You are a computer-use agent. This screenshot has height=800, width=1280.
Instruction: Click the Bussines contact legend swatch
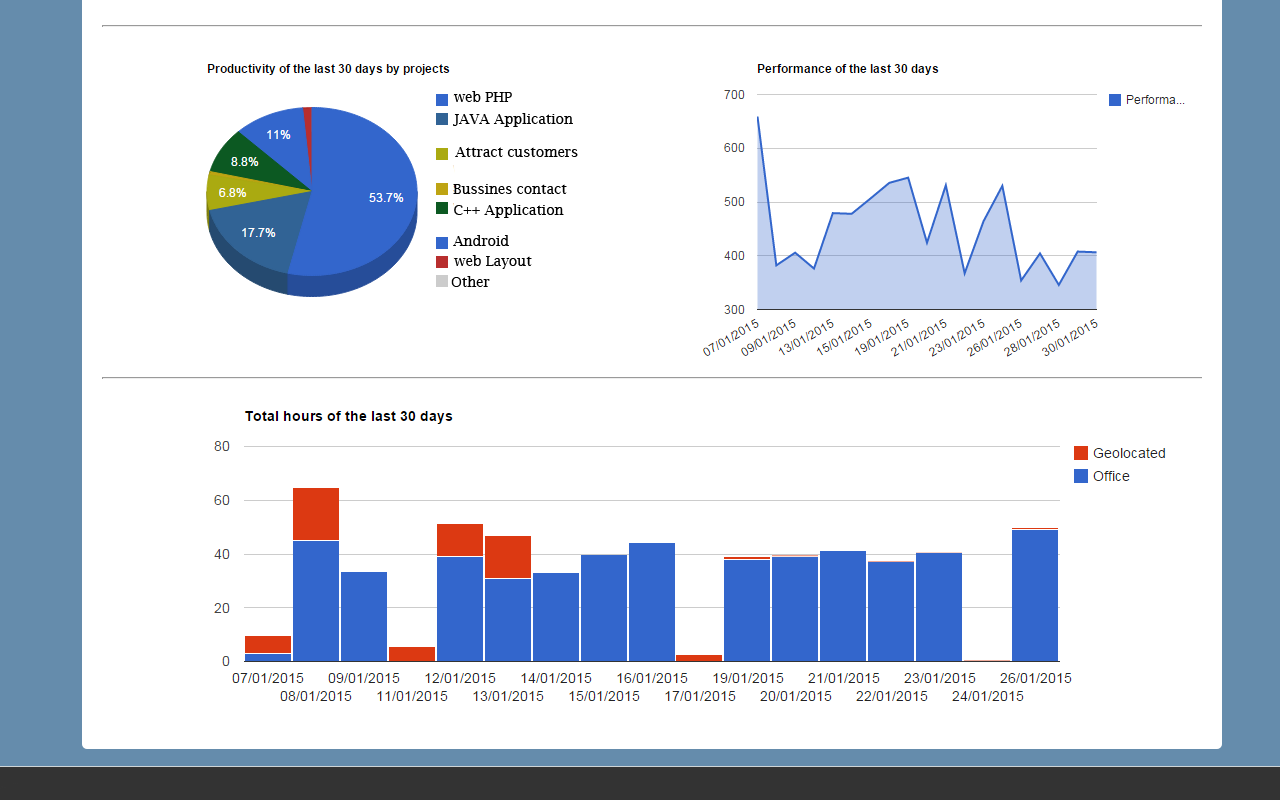tap(442, 189)
